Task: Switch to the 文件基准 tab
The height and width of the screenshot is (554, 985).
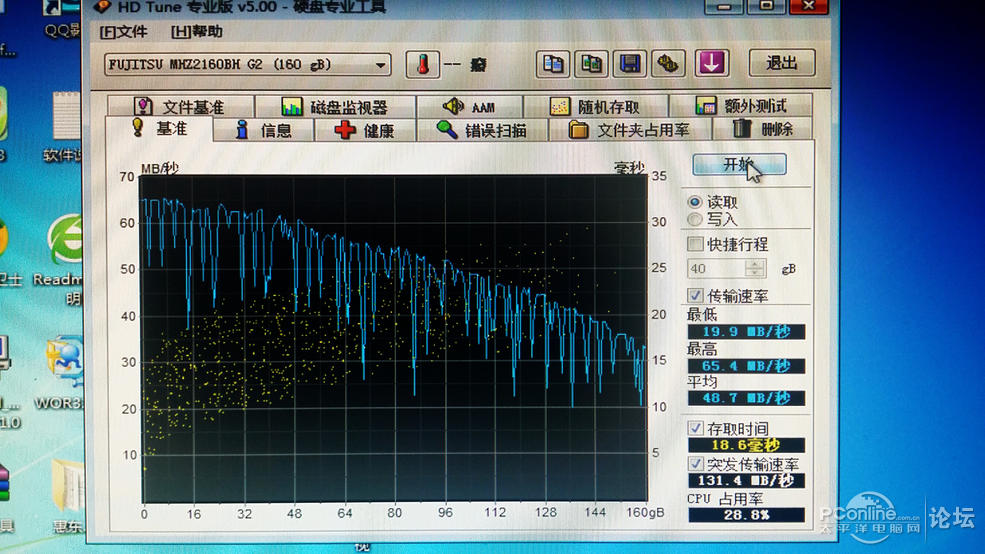Action: click(180, 106)
